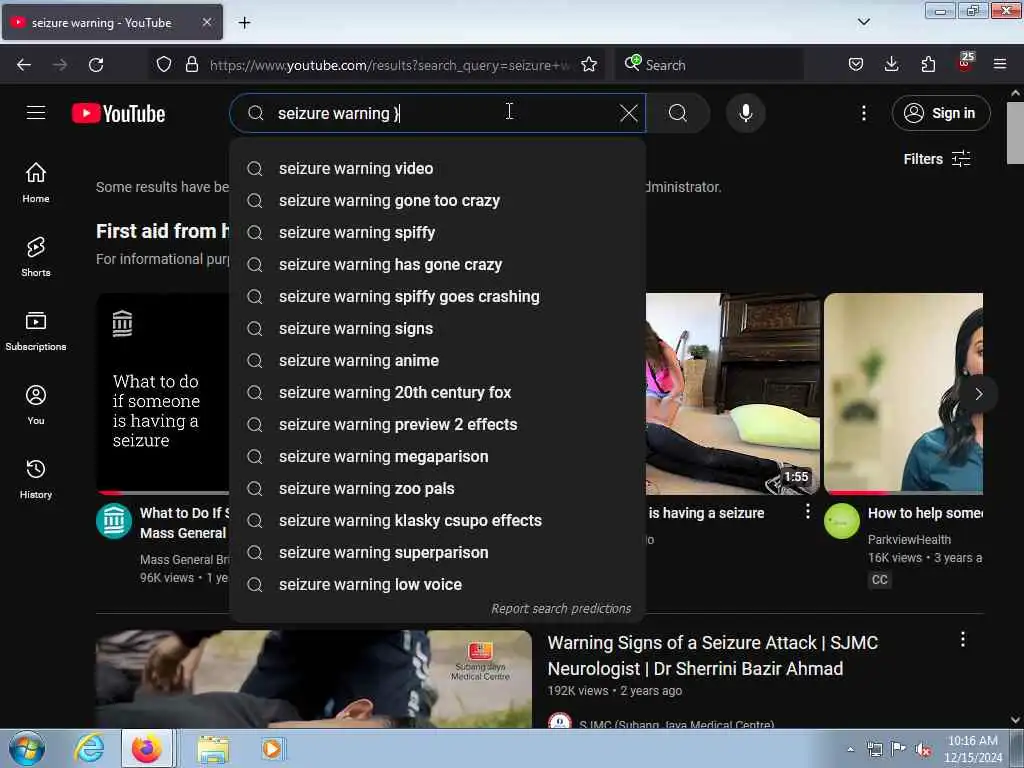
Task: Open the 'What to do if someone' thumbnail
Action: pos(163,394)
